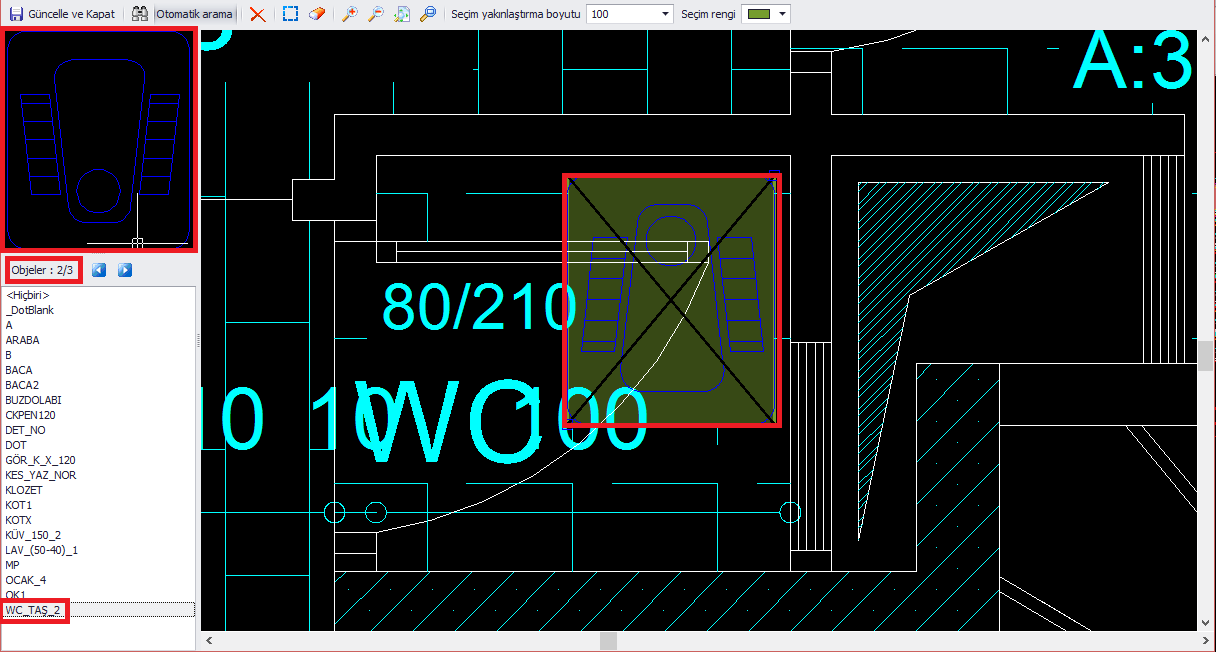Viewport: 1216px width, 652px height.
Task: Click the zoom search magnifier icon
Action: point(428,14)
